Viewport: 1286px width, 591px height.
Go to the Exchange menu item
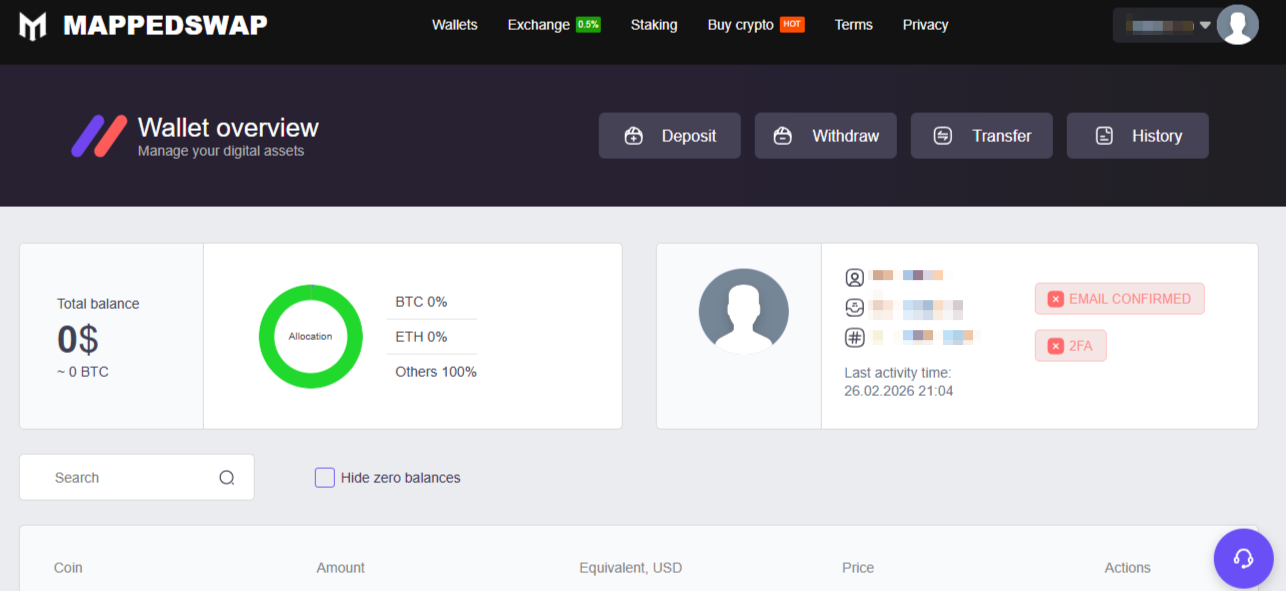[538, 25]
